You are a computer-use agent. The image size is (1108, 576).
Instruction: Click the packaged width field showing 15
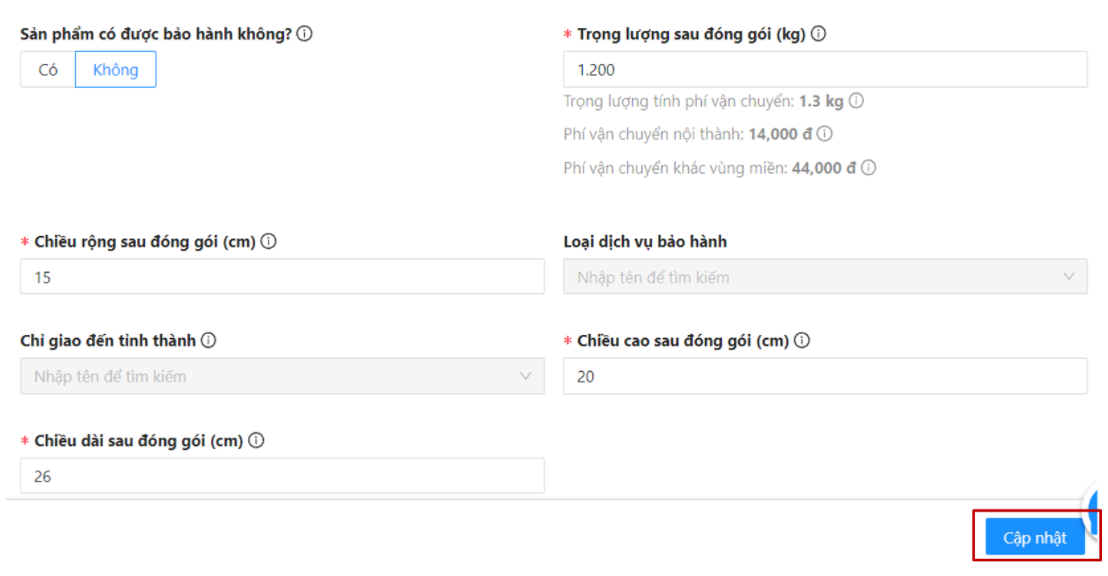tap(282, 277)
